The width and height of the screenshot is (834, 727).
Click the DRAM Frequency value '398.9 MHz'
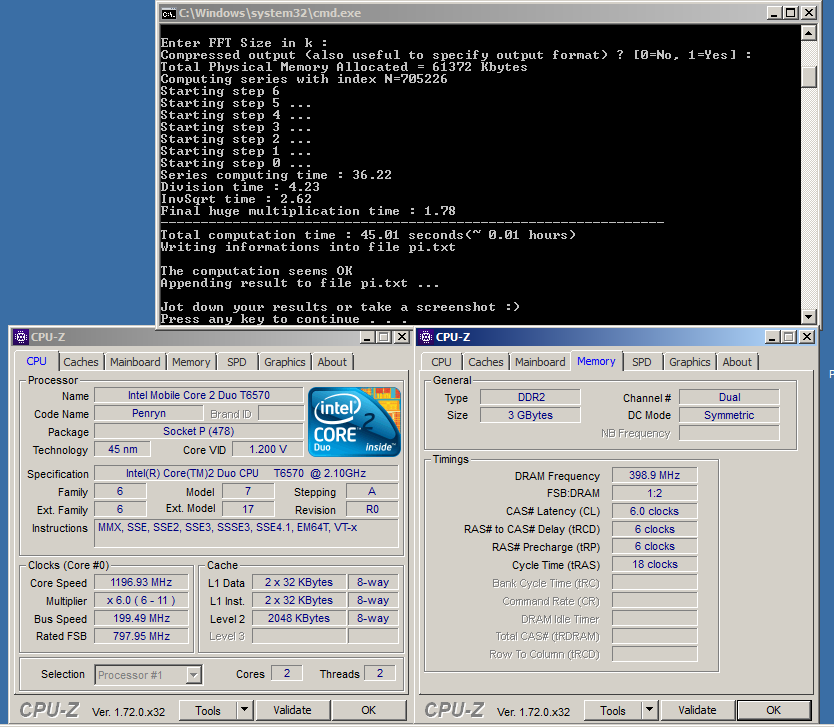pyautogui.click(x=655, y=475)
